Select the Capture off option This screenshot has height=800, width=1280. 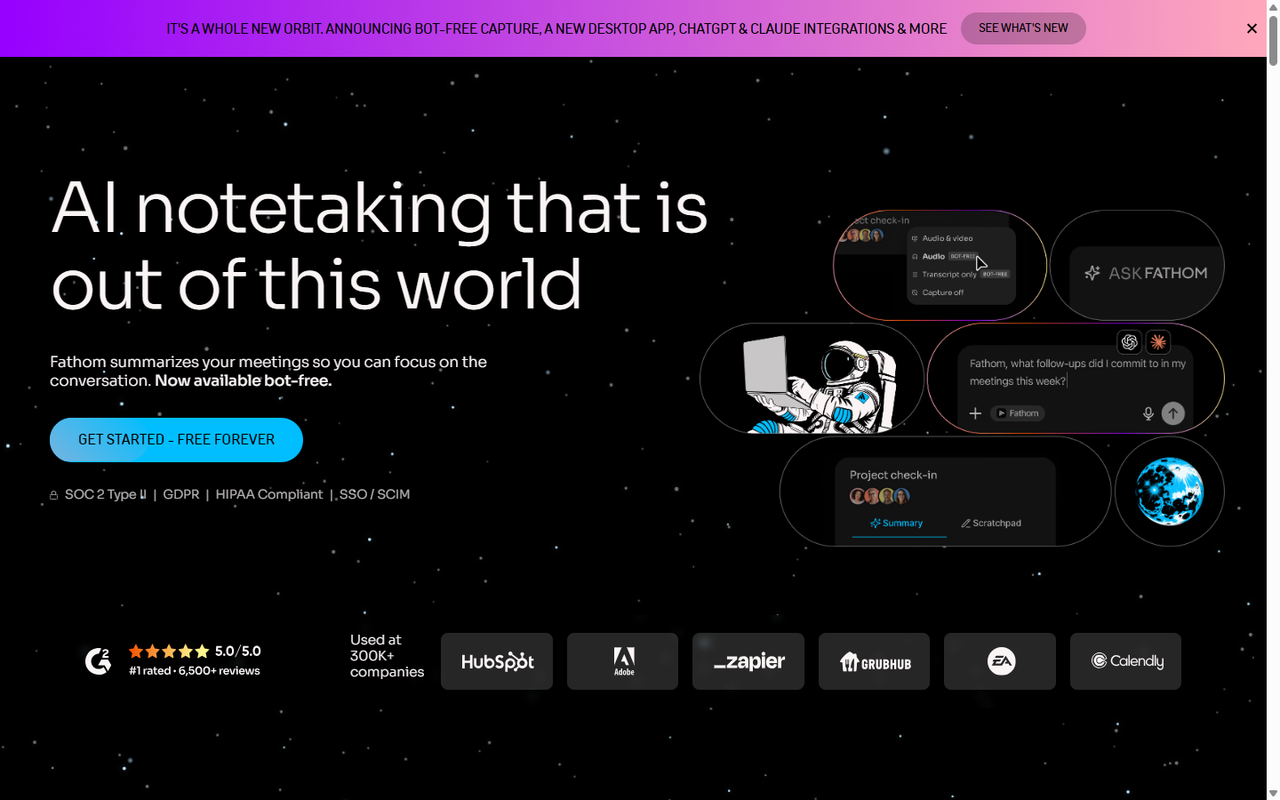point(937,292)
